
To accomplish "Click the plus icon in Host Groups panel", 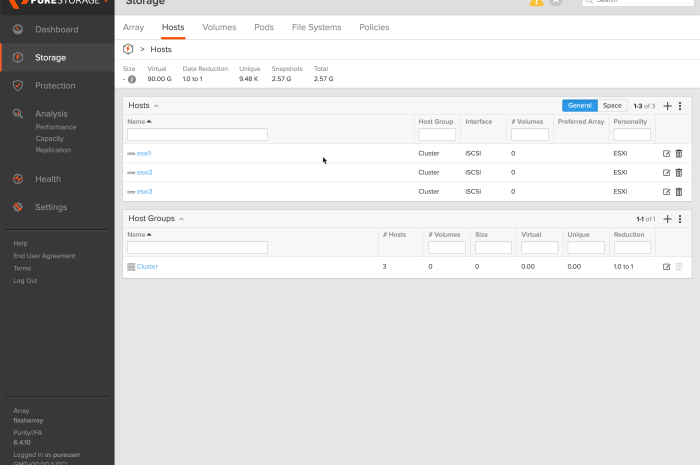I will (667, 219).
